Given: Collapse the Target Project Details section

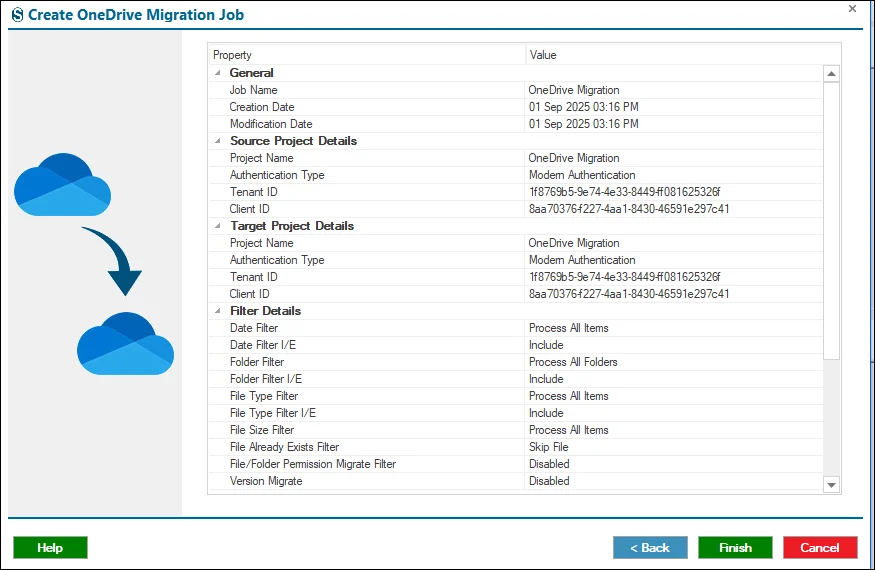Looking at the screenshot, I should 218,226.
